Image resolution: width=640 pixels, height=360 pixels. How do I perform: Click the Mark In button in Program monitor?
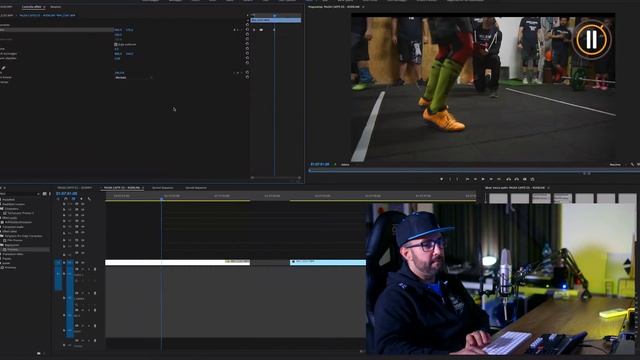click(x=450, y=179)
